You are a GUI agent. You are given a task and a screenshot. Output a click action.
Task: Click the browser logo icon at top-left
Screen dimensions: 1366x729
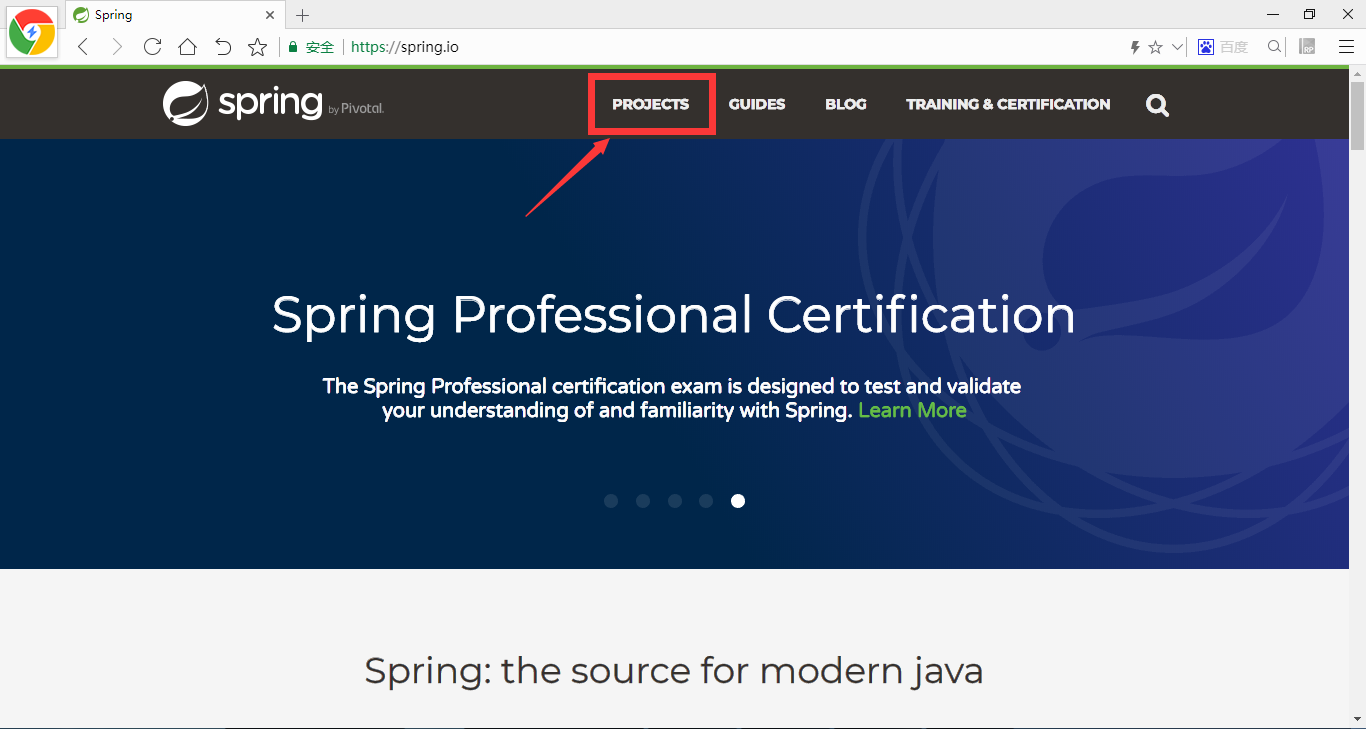(x=32, y=32)
